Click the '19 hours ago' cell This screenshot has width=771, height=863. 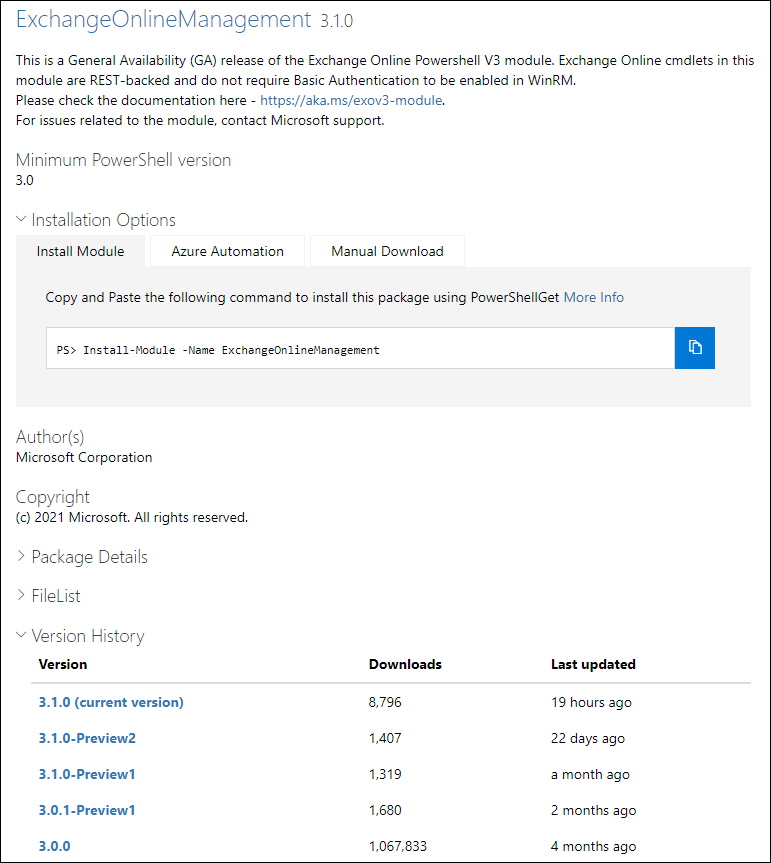point(592,702)
